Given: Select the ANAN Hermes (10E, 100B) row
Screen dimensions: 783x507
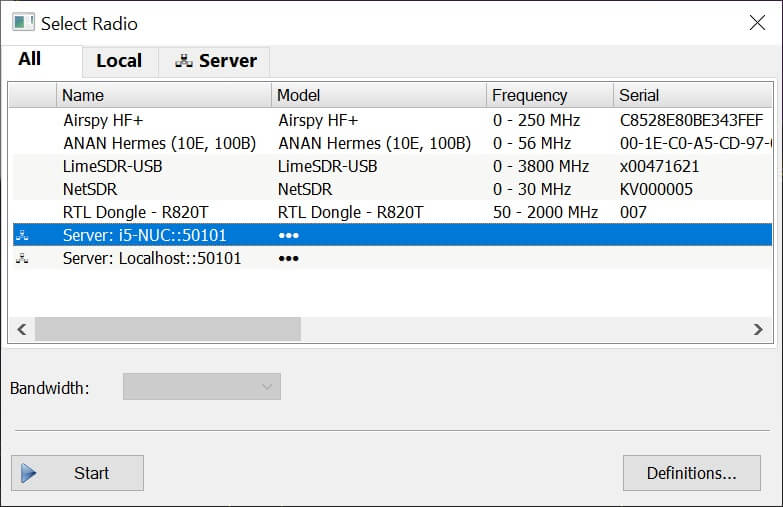Looking at the screenshot, I should tap(159, 143).
